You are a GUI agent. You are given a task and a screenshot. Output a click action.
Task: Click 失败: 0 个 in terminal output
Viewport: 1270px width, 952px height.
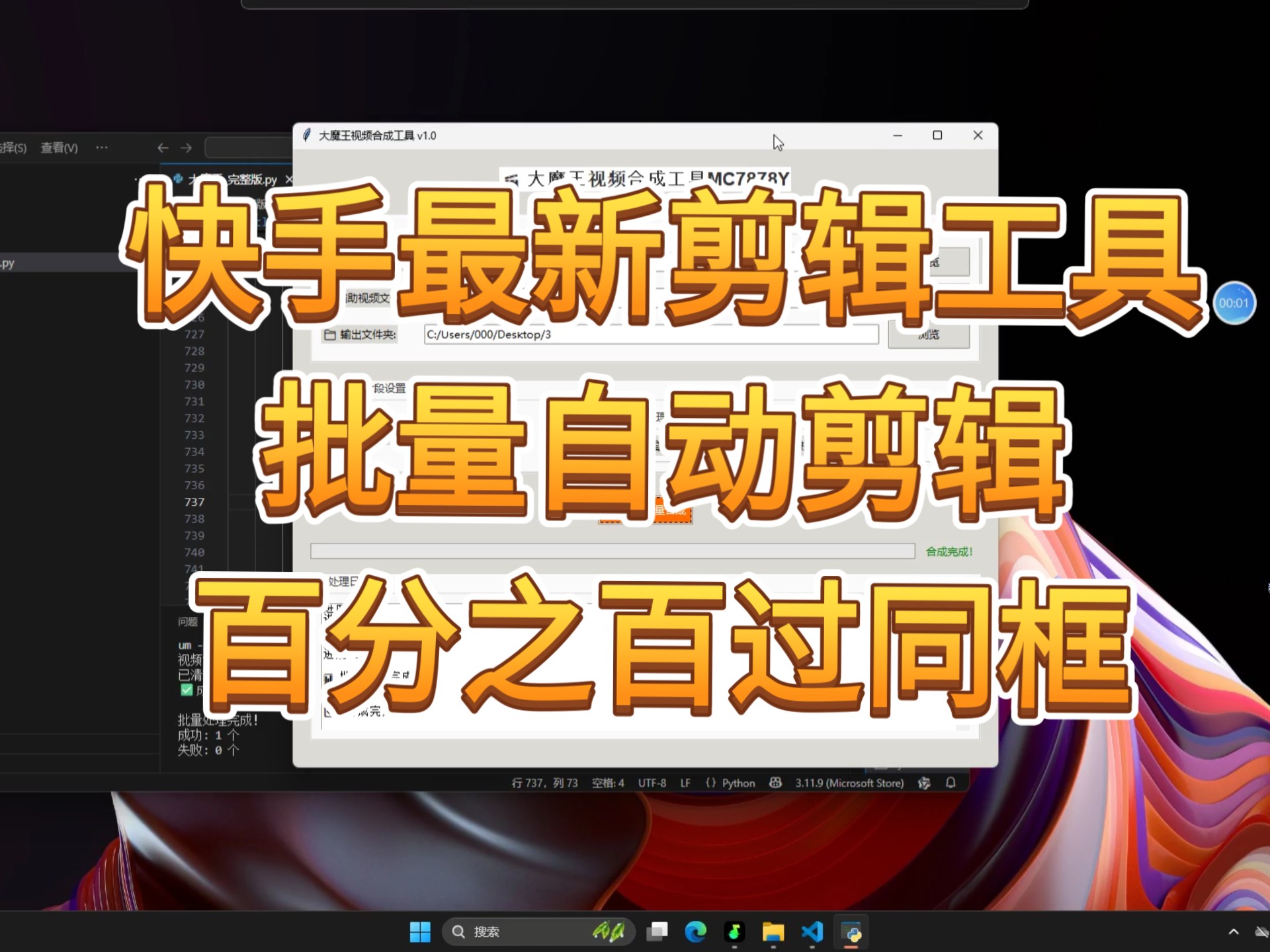coord(208,750)
